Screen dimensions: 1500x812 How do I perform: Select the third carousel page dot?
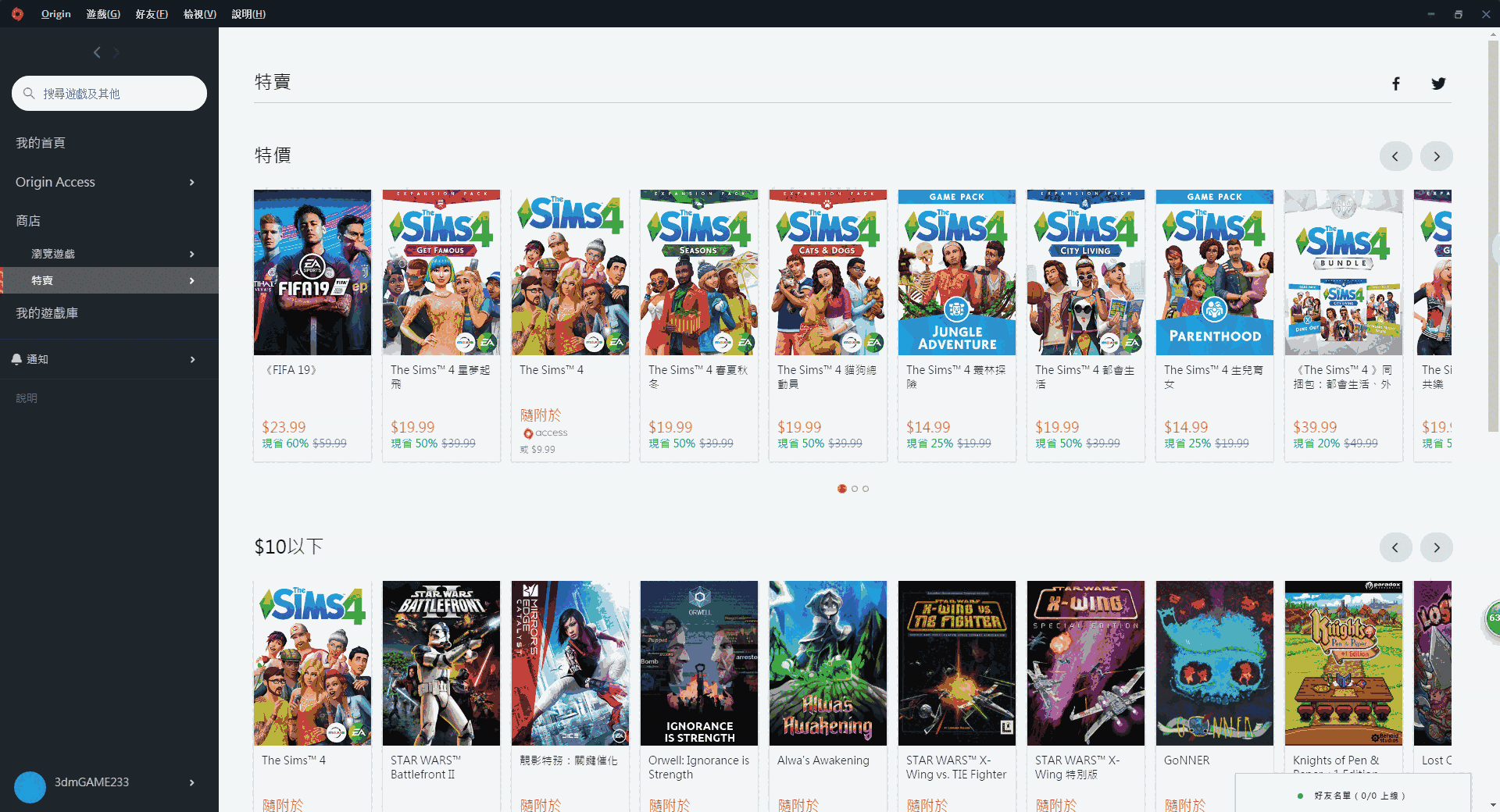[x=866, y=489]
